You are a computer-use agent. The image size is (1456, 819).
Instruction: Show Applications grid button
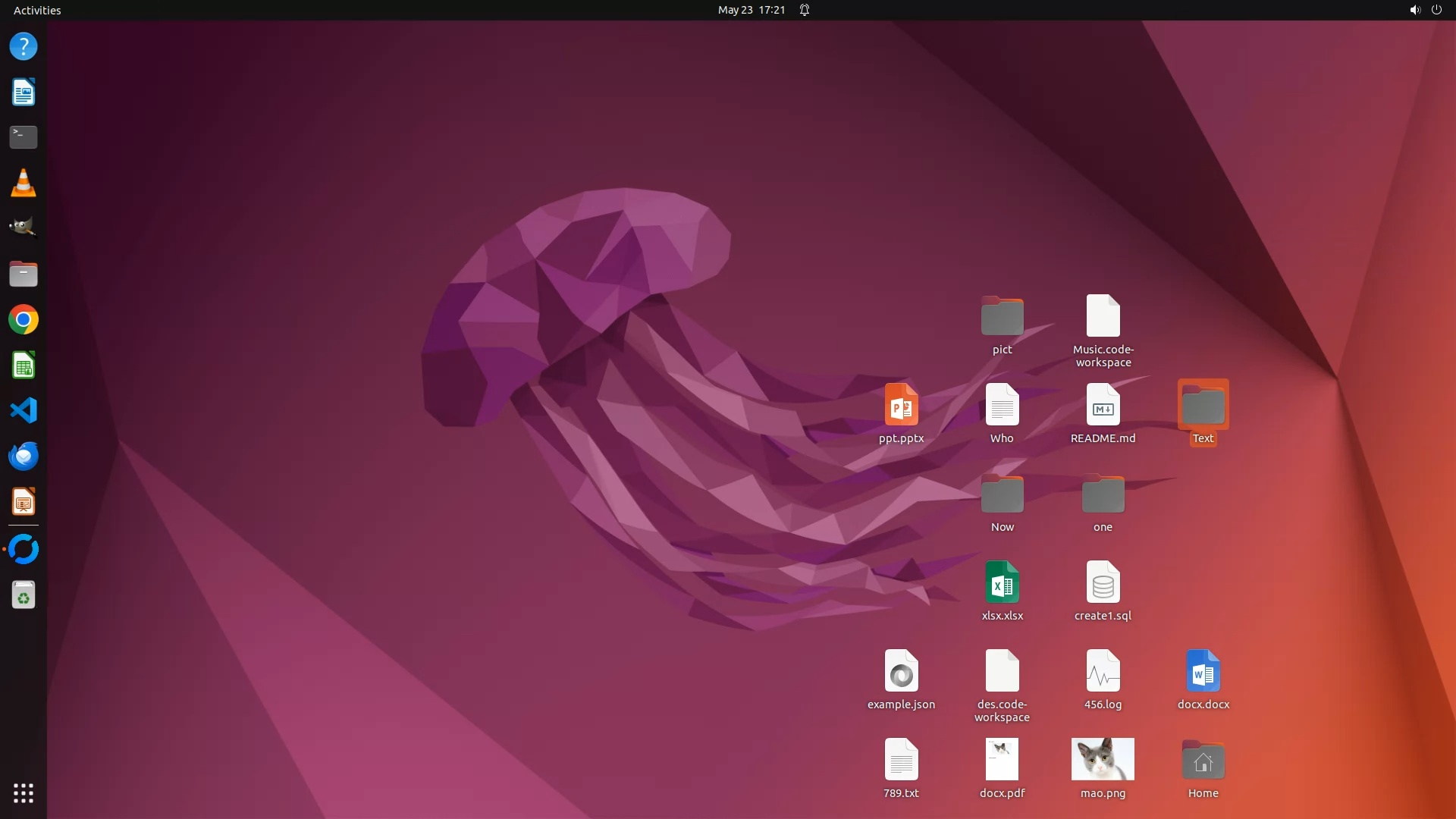click(23, 793)
